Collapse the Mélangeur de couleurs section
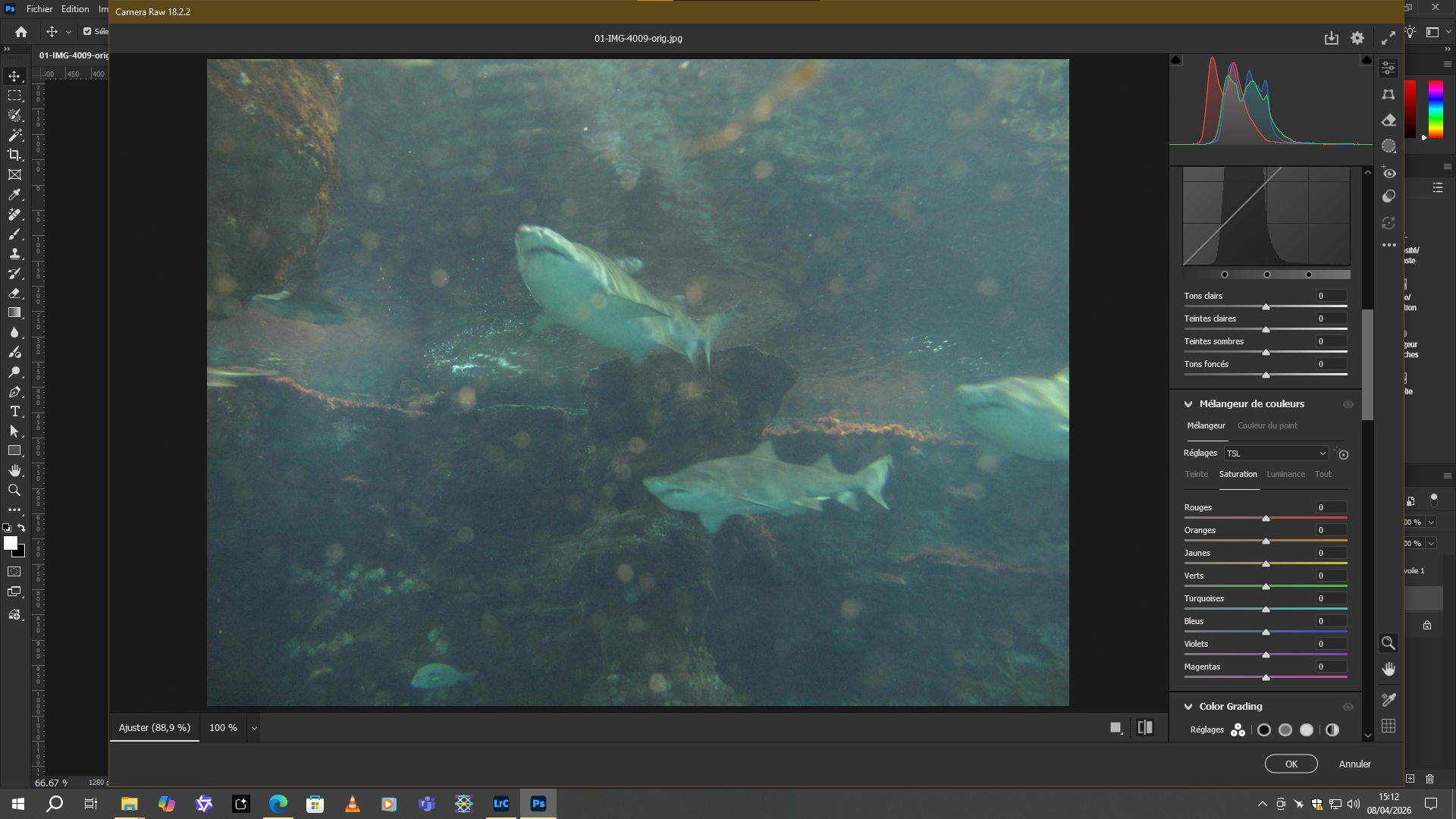This screenshot has width=1456, height=819. 1188,404
